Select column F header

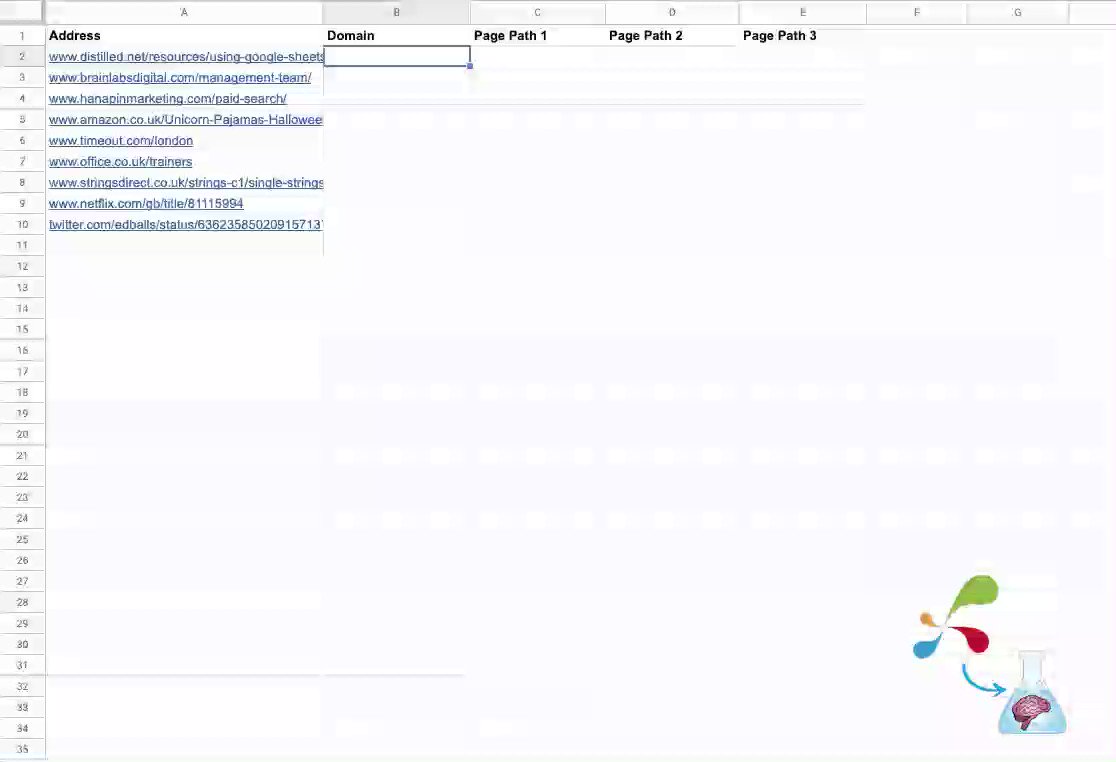[x=917, y=12]
